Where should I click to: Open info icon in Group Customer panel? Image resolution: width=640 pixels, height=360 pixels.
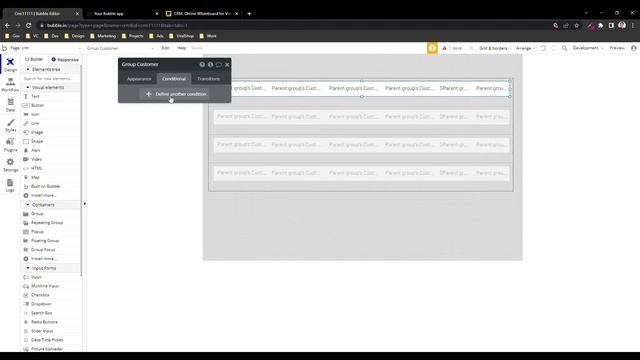pos(210,64)
